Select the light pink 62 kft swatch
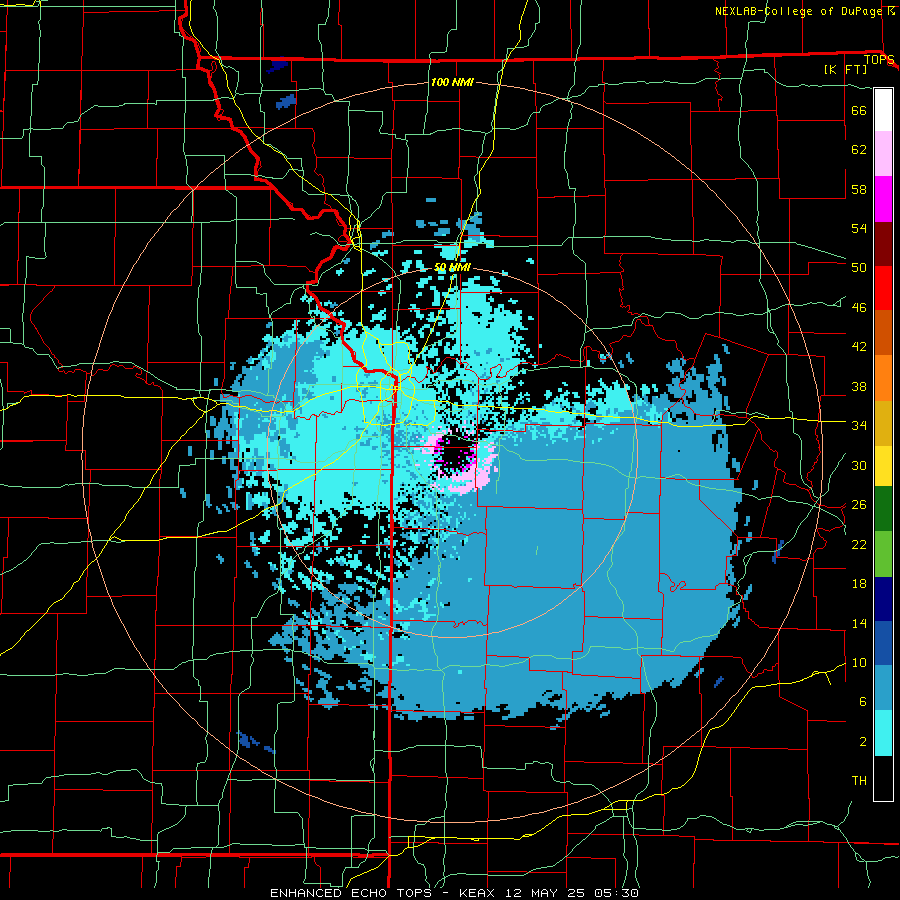Screen dimensions: 900x900 (x=883, y=153)
